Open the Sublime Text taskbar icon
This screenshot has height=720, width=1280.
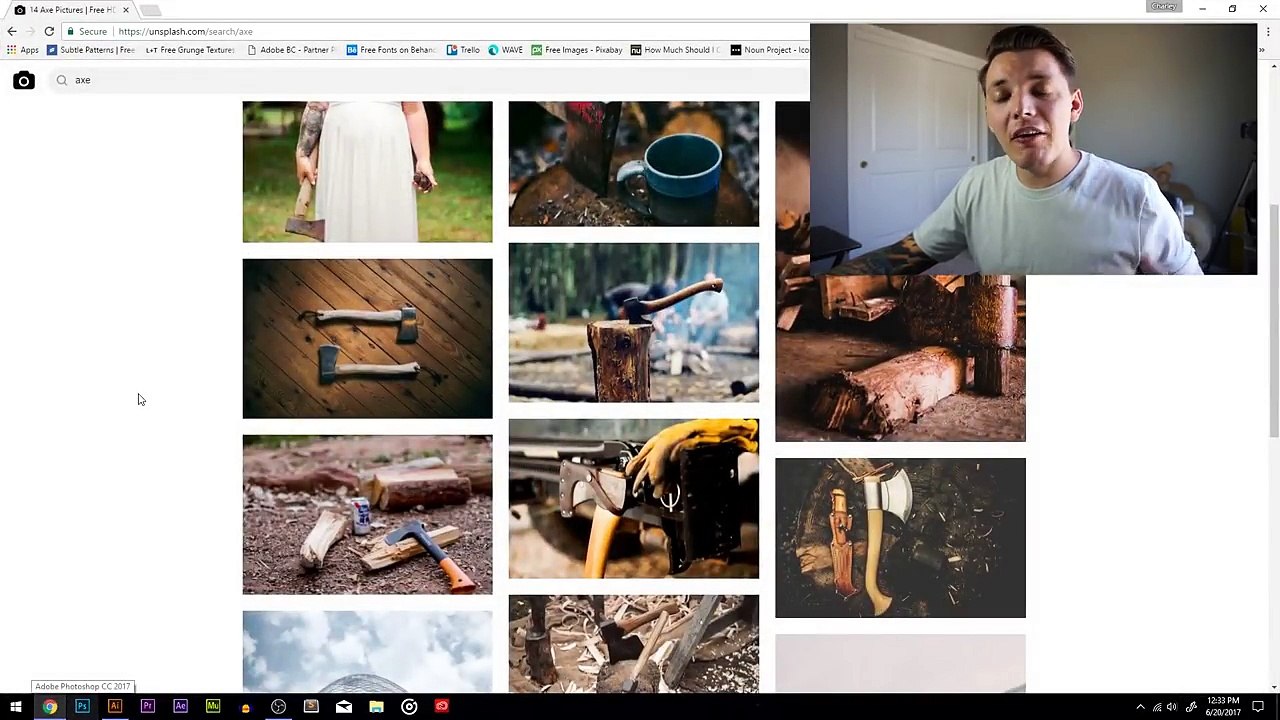(311, 707)
